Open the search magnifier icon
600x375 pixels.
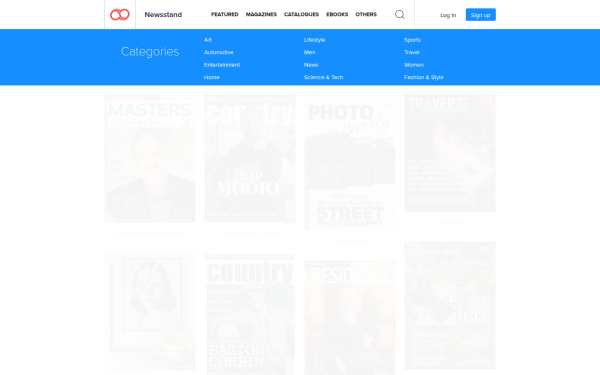click(399, 15)
